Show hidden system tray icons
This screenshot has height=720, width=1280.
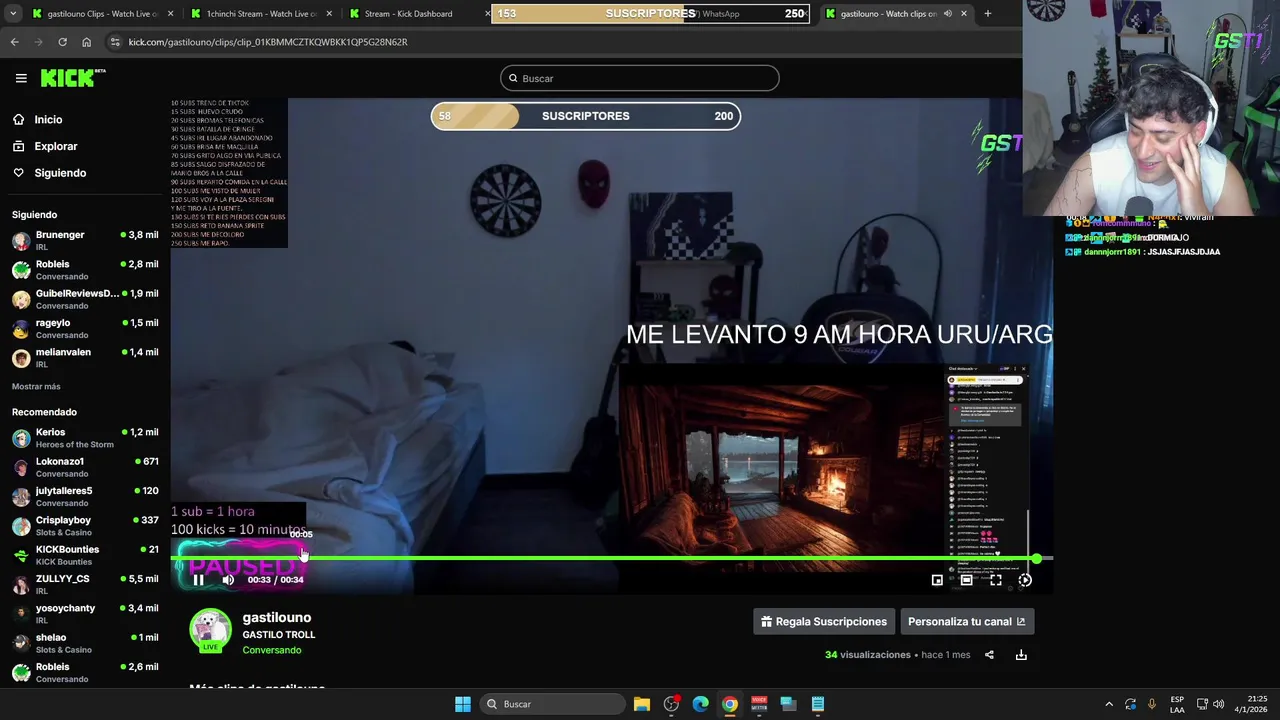tap(1108, 704)
